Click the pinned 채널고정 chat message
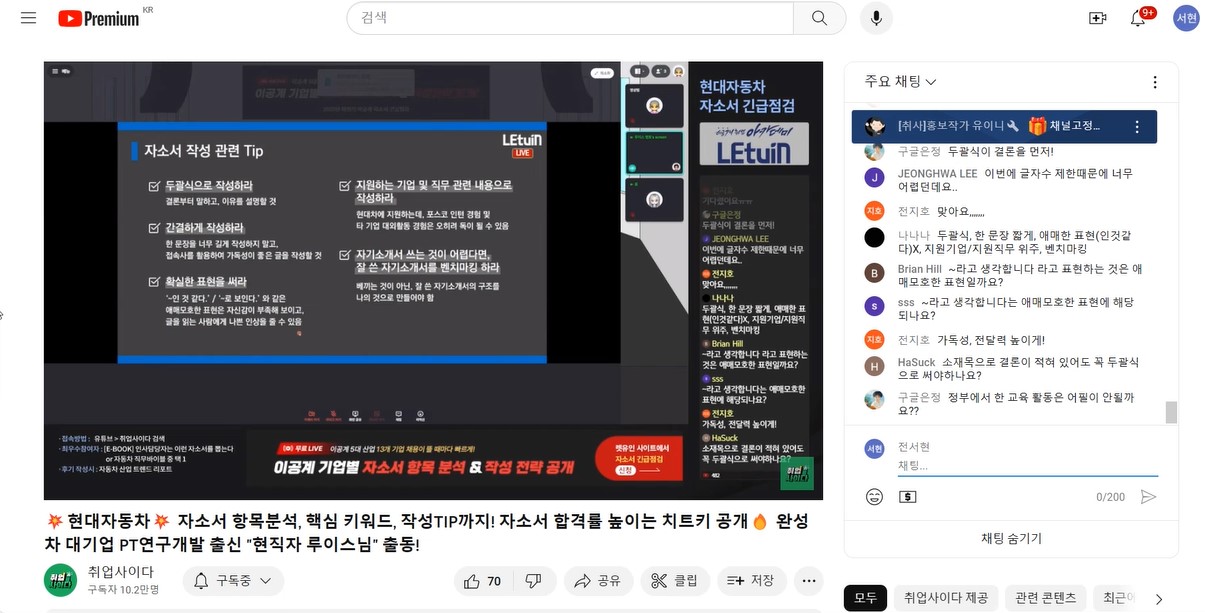This screenshot has height=613, width=1205. point(1004,127)
